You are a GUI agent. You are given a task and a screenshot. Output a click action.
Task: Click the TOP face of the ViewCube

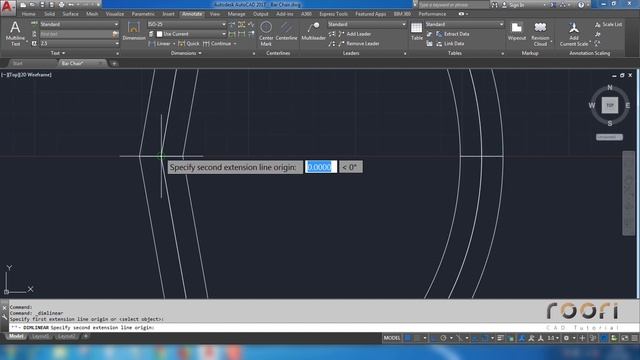tap(609, 105)
